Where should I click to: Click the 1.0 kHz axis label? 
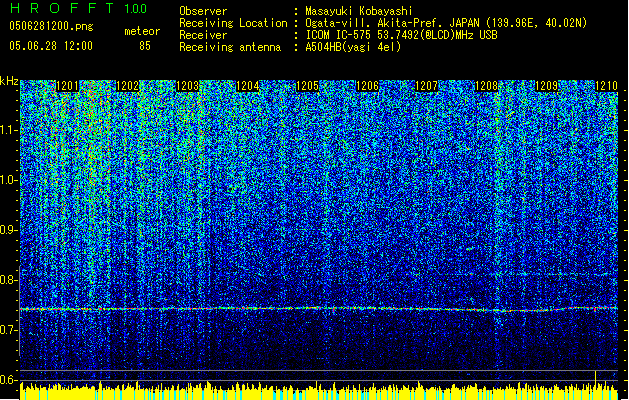click(9, 180)
